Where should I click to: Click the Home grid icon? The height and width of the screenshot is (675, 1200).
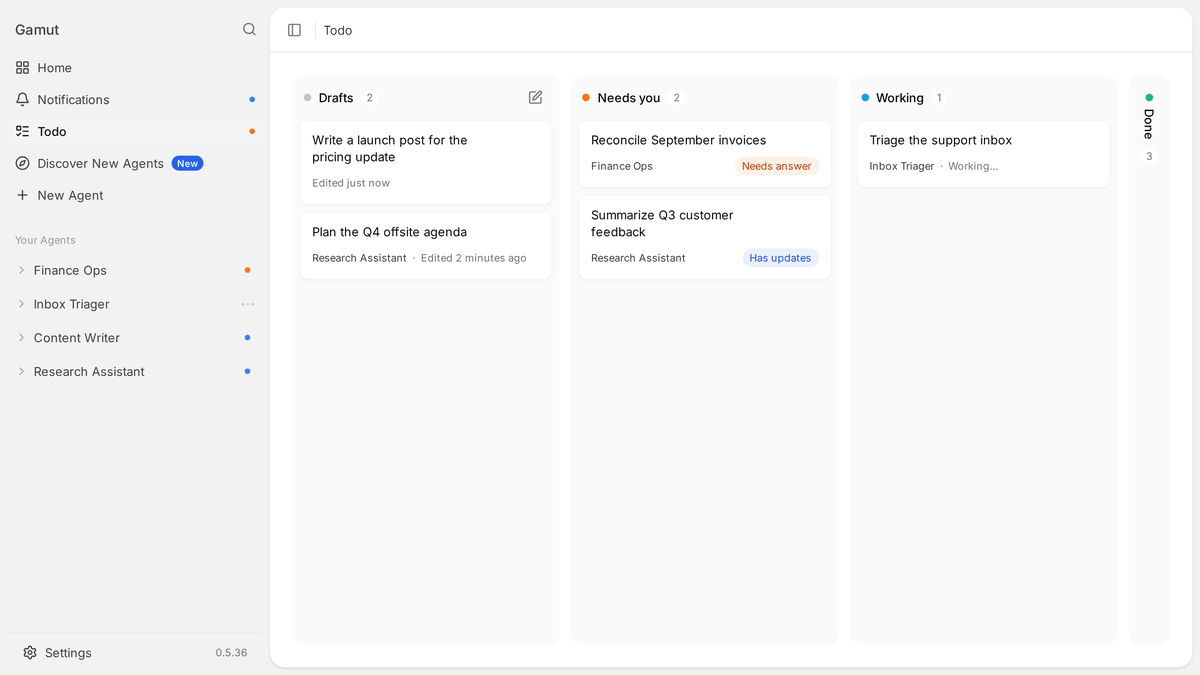pyautogui.click(x=22, y=68)
